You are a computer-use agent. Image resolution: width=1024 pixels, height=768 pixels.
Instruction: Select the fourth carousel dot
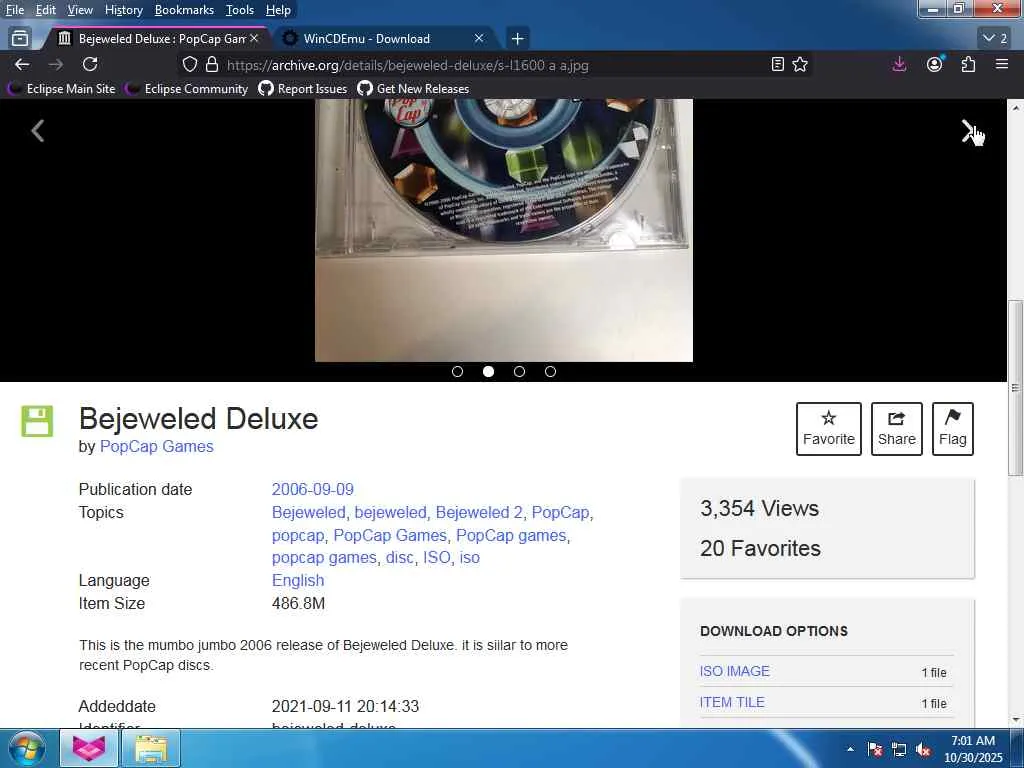(551, 372)
